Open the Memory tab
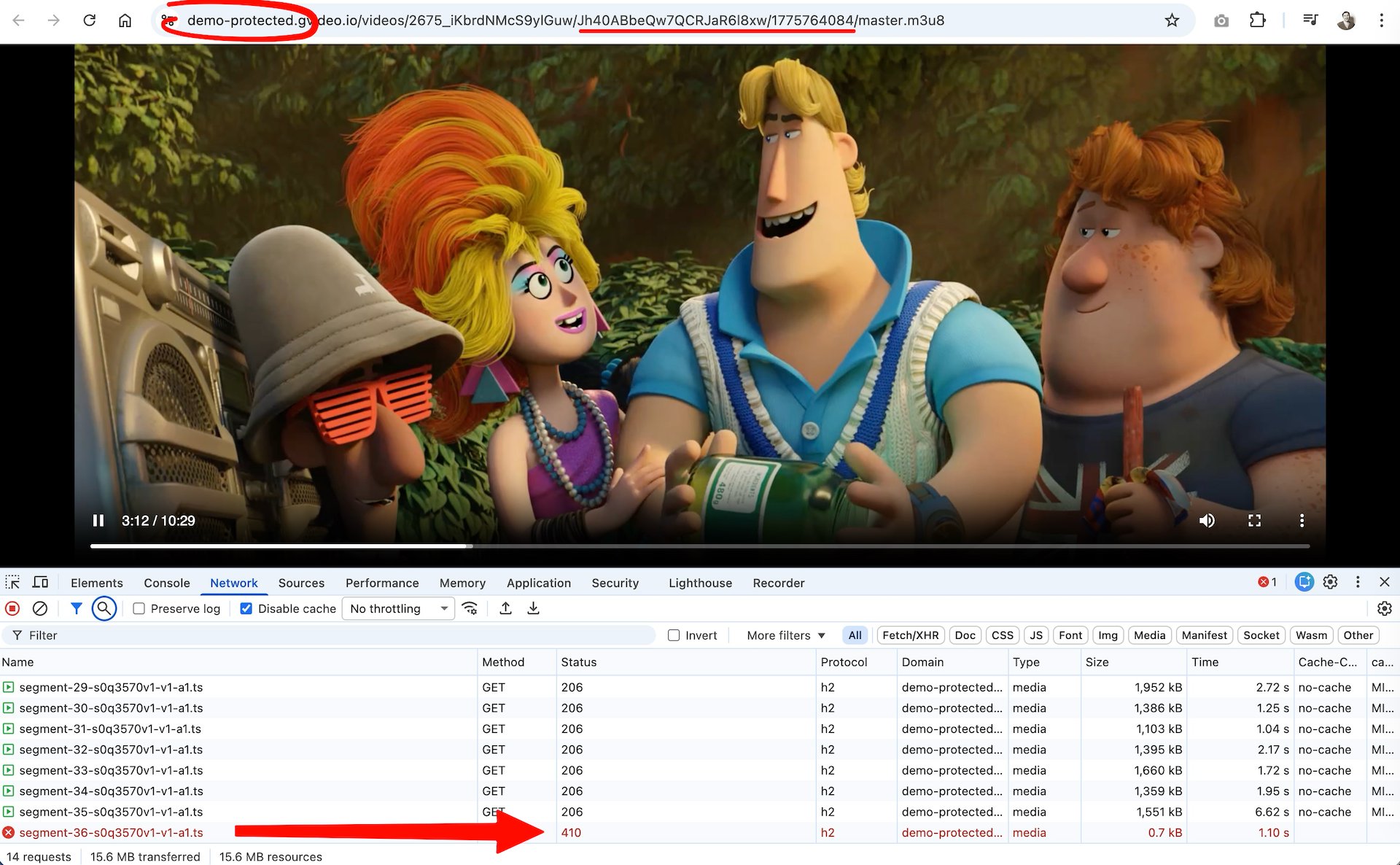Image resolution: width=1400 pixels, height=865 pixels. click(462, 583)
